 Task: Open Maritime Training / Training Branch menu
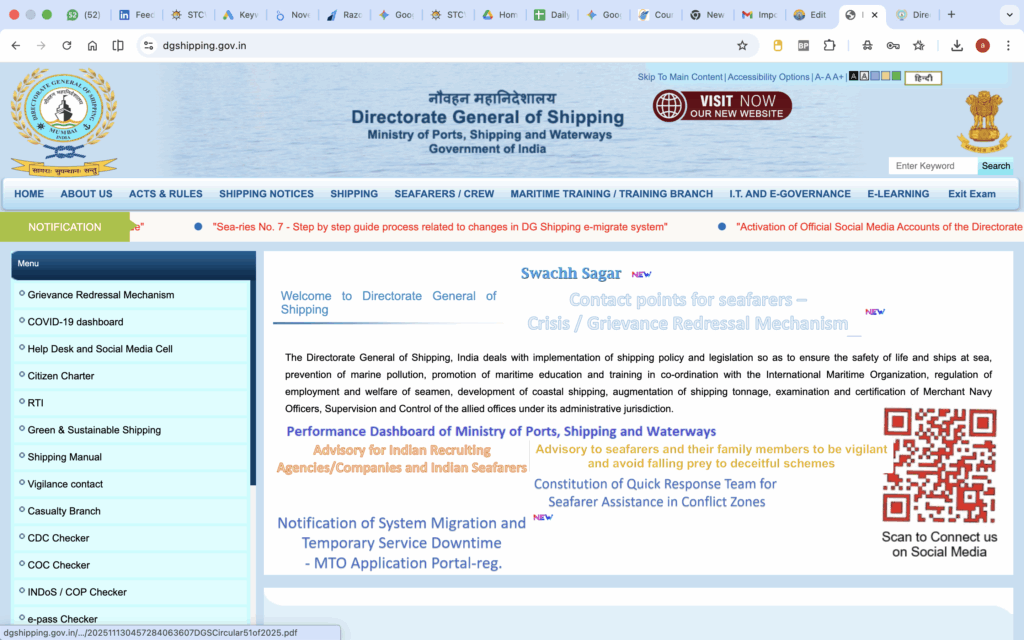[x=611, y=194]
